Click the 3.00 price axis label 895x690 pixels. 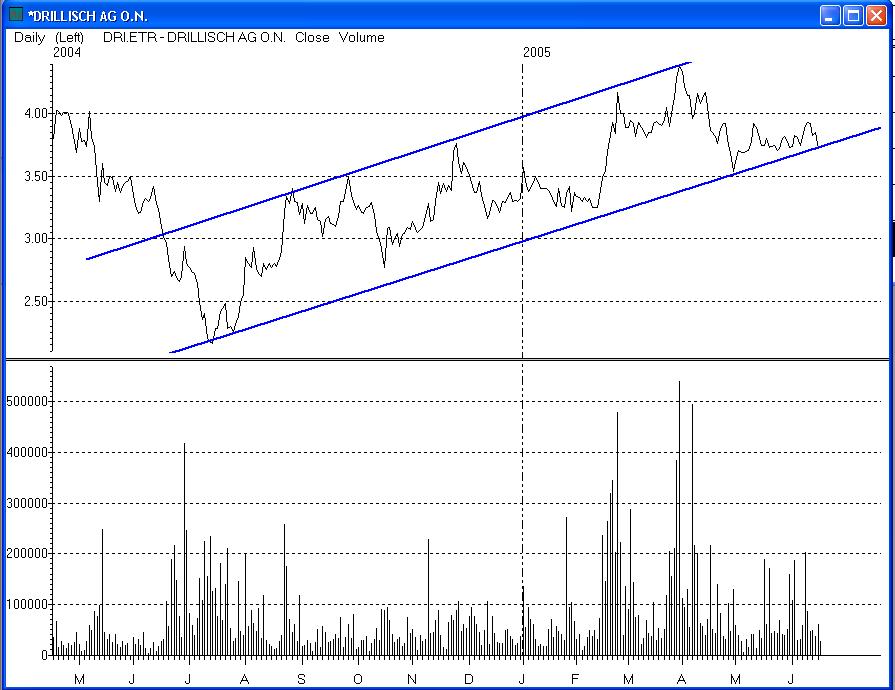point(35,239)
